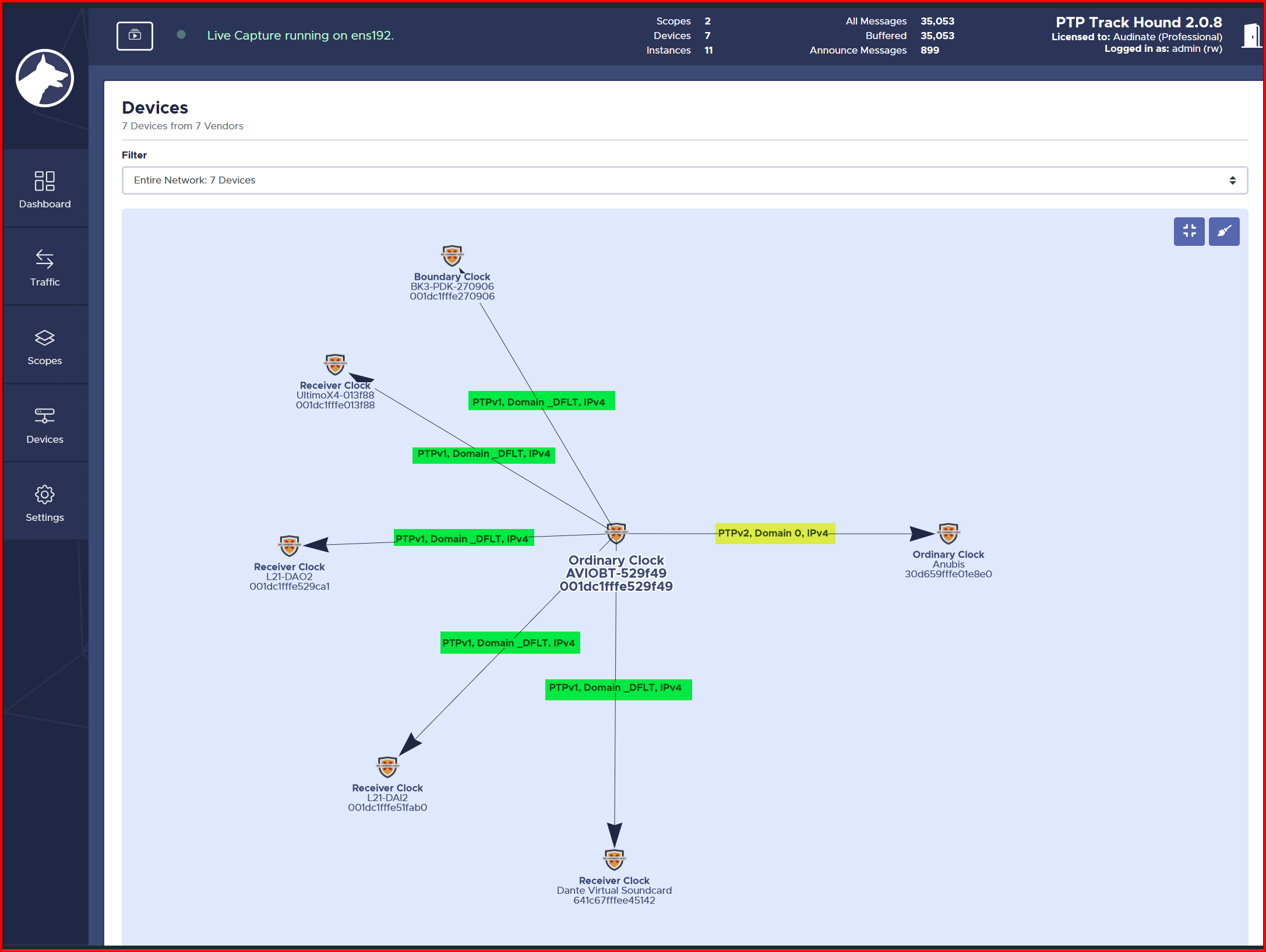Image resolution: width=1266 pixels, height=952 pixels.
Task: Click the live capture status dot
Action: click(181, 35)
